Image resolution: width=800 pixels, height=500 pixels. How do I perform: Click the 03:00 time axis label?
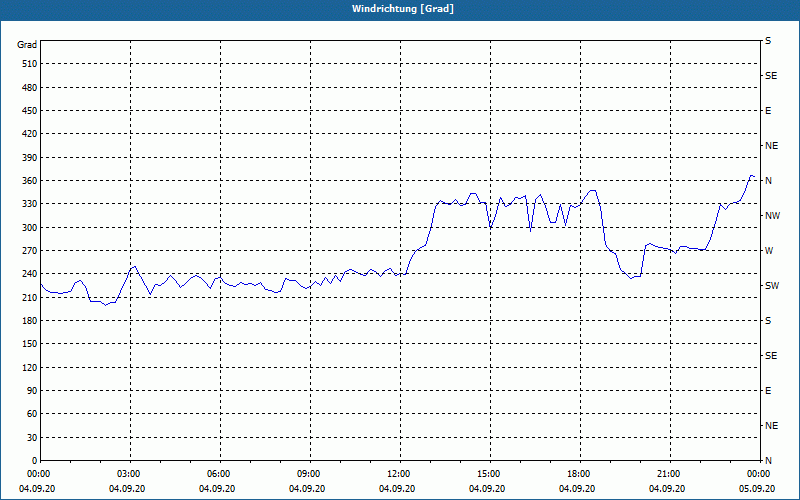click(x=130, y=474)
